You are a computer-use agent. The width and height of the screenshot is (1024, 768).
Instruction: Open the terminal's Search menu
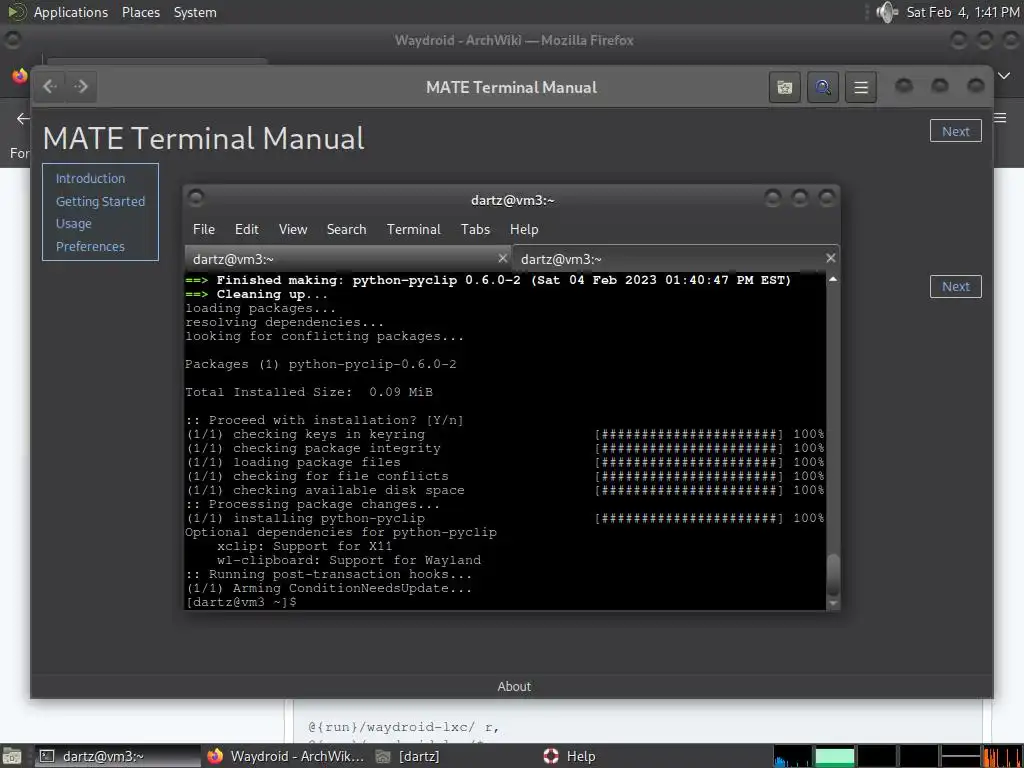coord(346,229)
